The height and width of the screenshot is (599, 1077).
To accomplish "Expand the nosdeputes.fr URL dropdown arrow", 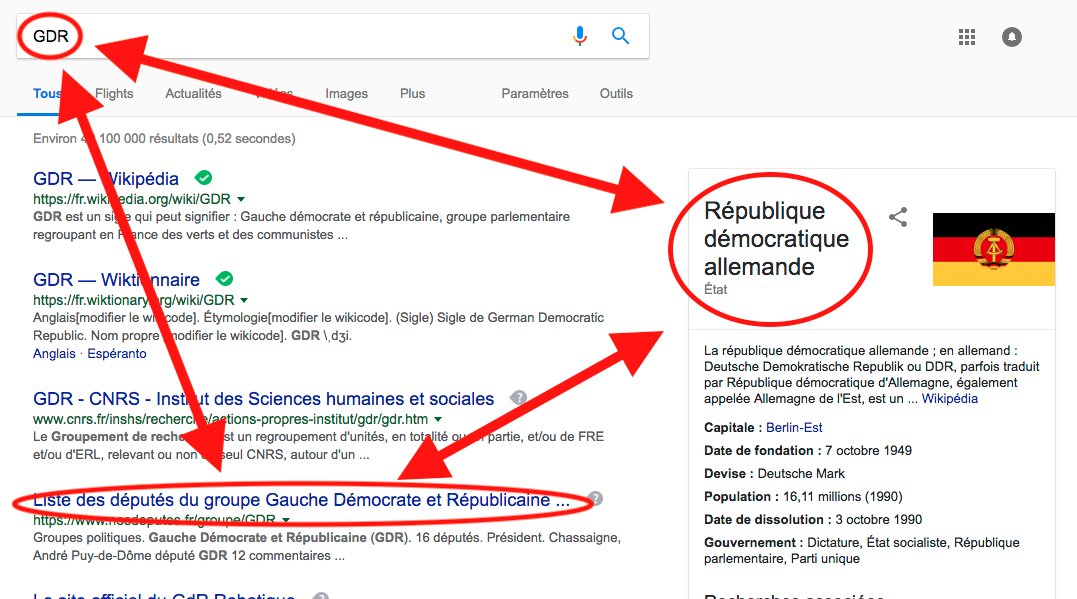I will (286, 520).
